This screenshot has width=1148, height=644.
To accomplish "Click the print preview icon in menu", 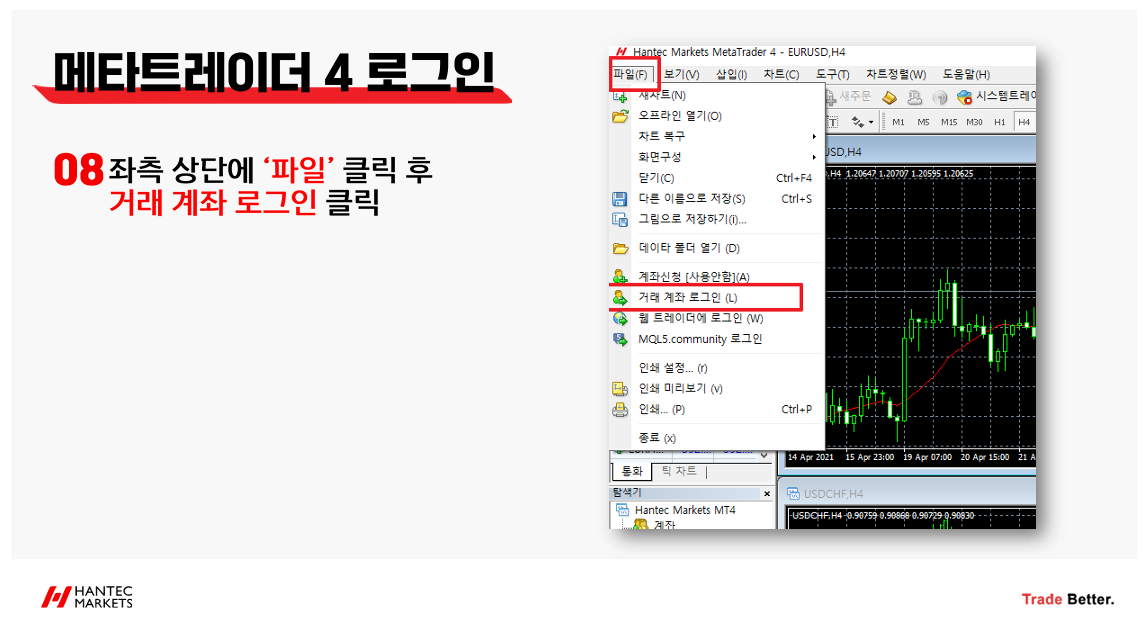I will click(x=619, y=389).
